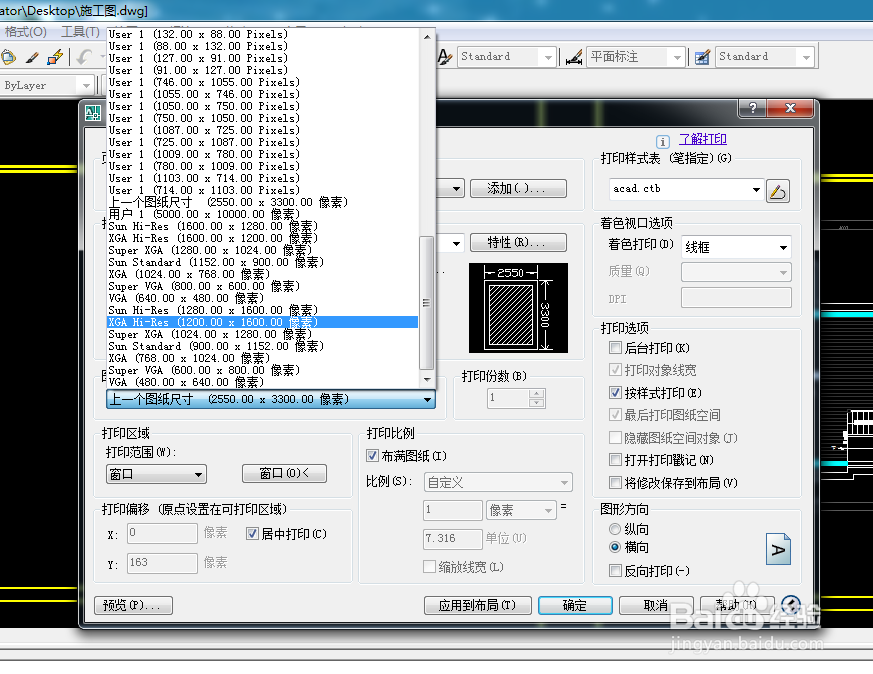Click the undo arrow toolbar icon
The height and width of the screenshot is (674, 873).
(x=85, y=57)
